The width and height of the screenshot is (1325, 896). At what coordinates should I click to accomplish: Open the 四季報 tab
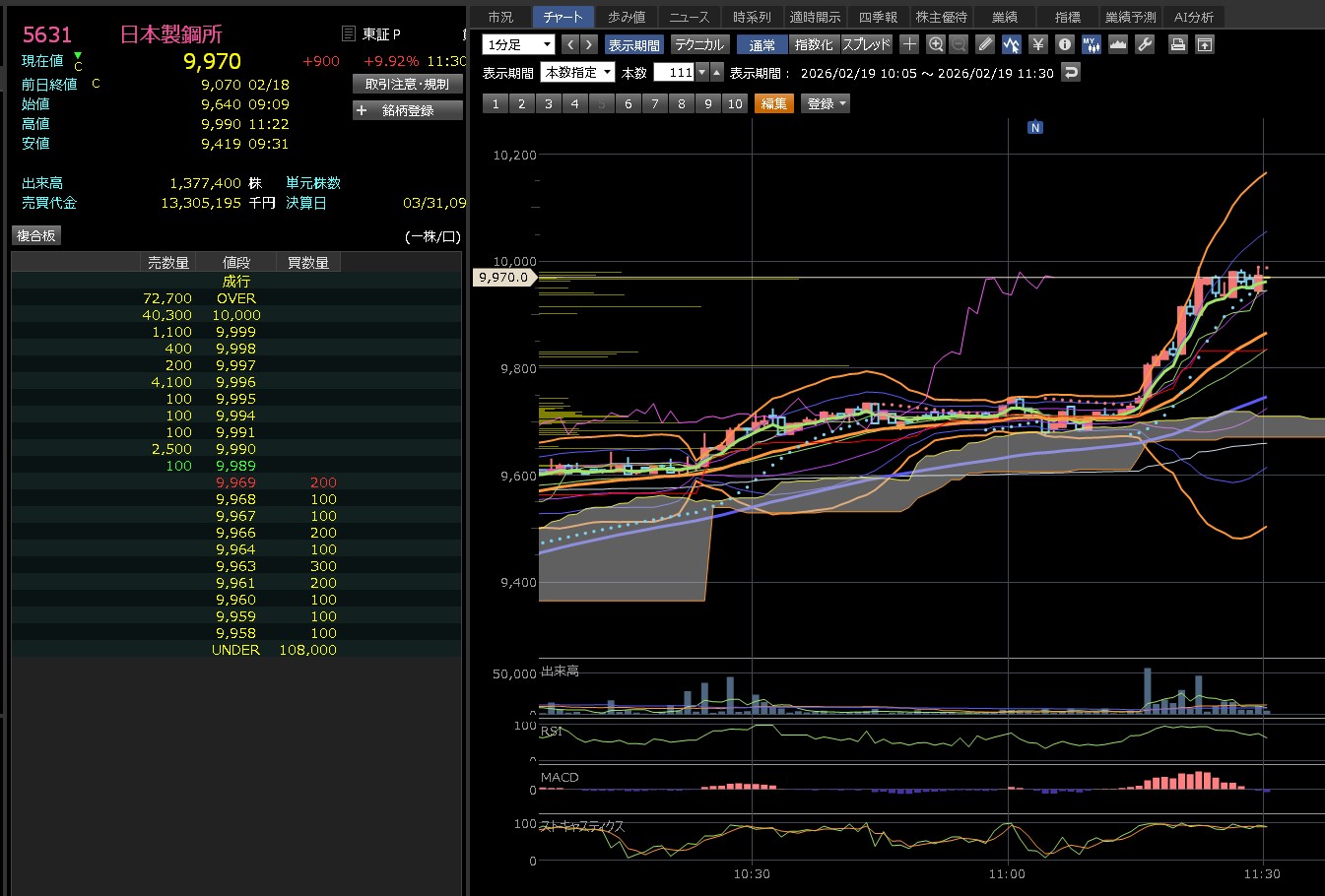pos(878,17)
